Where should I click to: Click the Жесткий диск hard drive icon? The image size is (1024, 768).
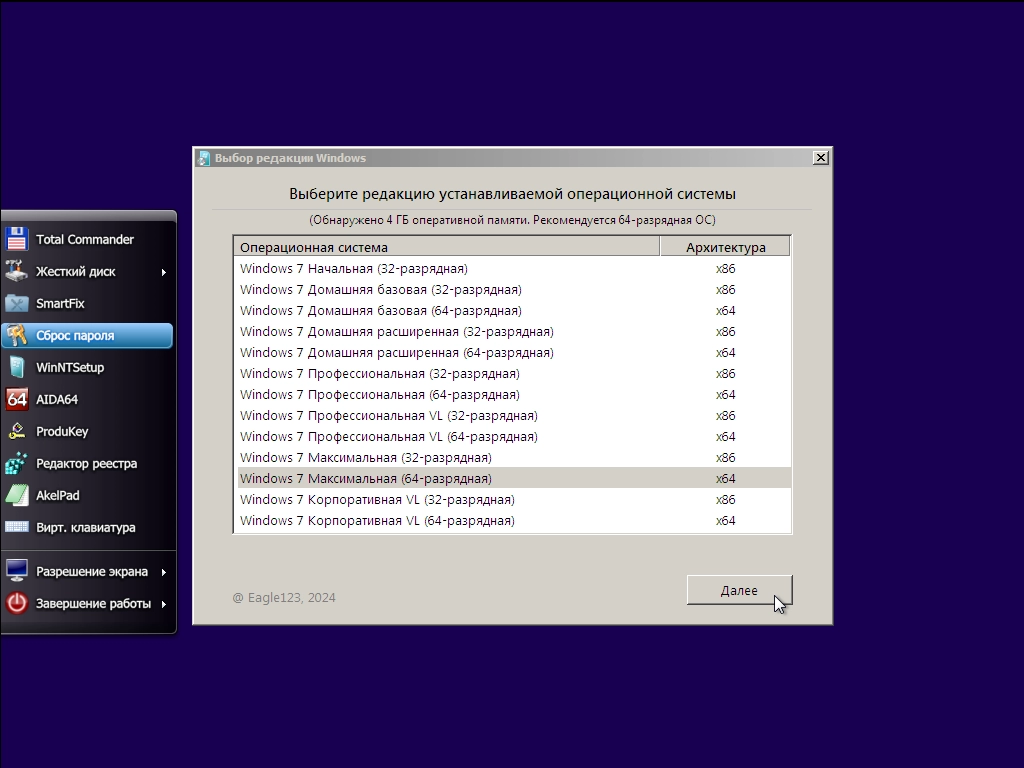17,271
